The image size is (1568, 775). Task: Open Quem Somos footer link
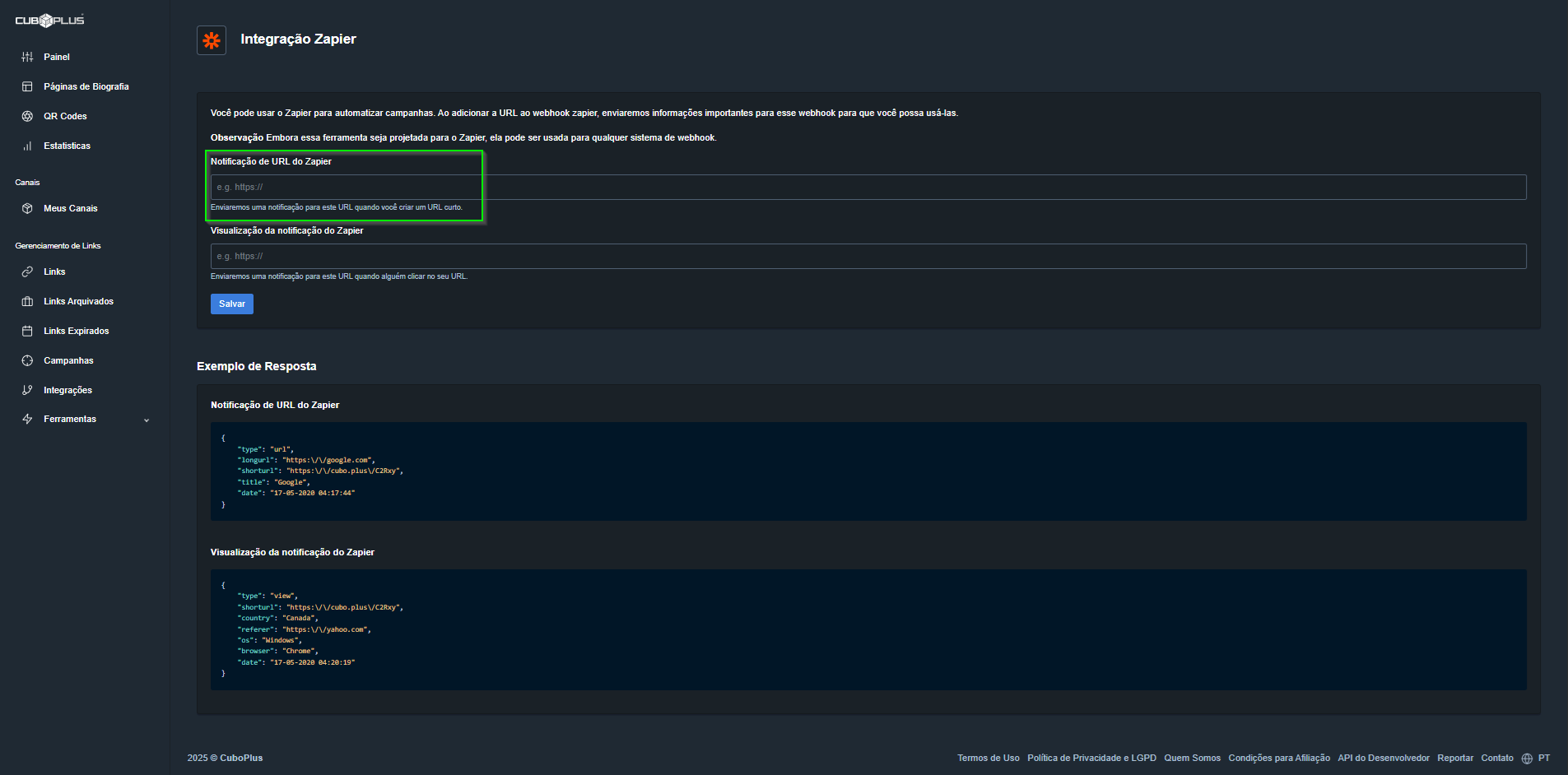[1192, 759]
